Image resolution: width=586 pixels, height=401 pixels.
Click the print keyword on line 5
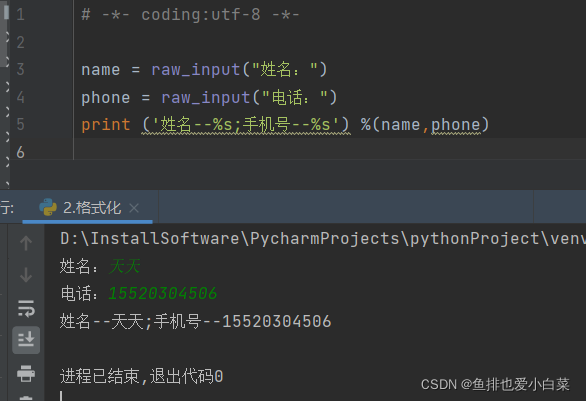[x=106, y=125]
